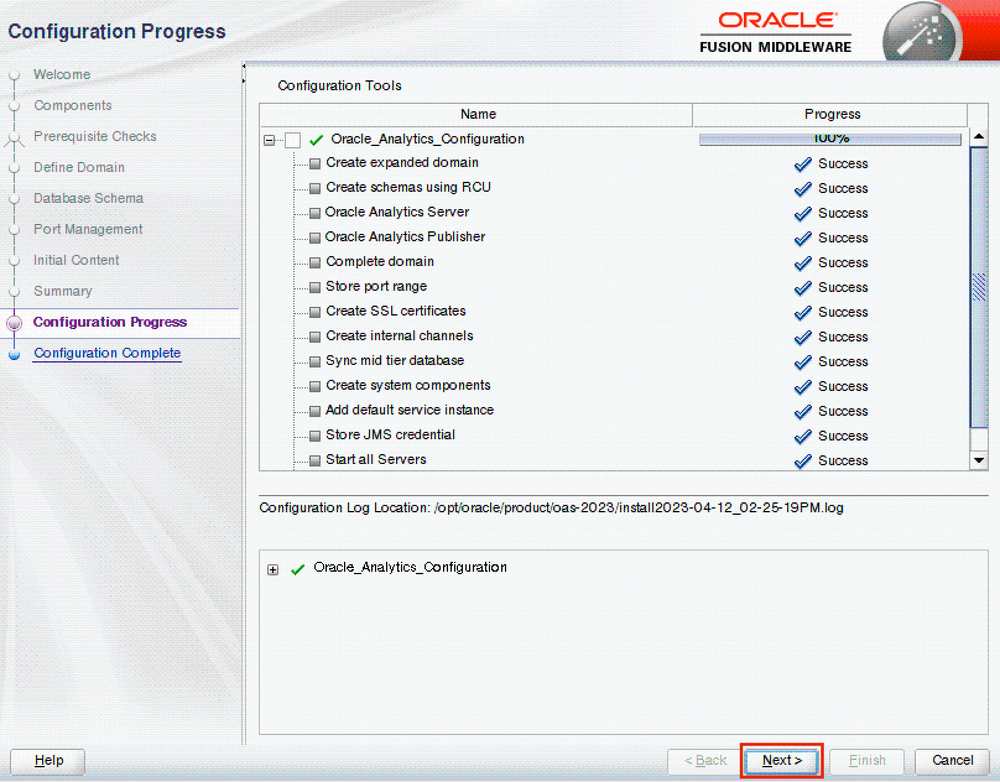Click the gray square icon beside Oracle Analytics Server
This screenshot has height=782, width=1000.
tap(314, 213)
